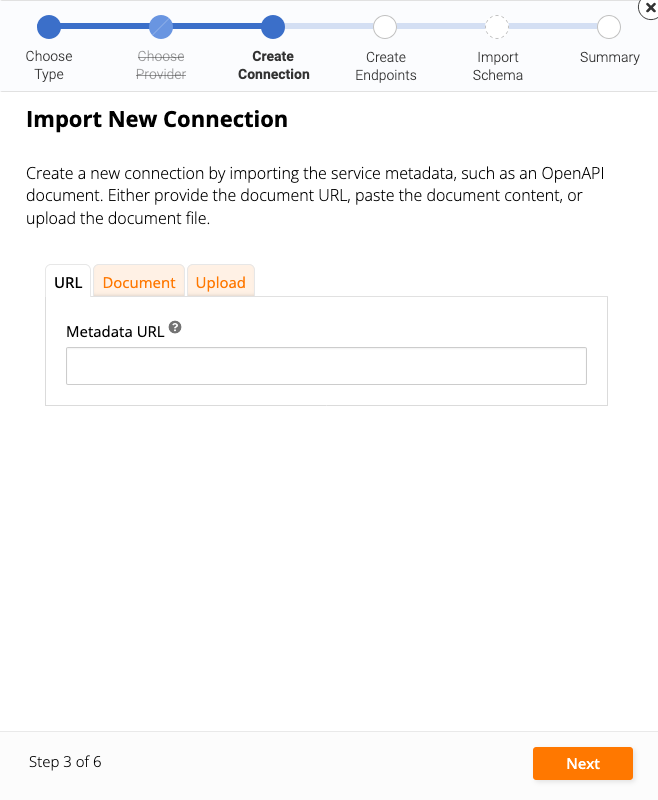Image resolution: width=658 pixels, height=800 pixels.
Task: Close the Import New Connection dialog
Action: [649, 8]
